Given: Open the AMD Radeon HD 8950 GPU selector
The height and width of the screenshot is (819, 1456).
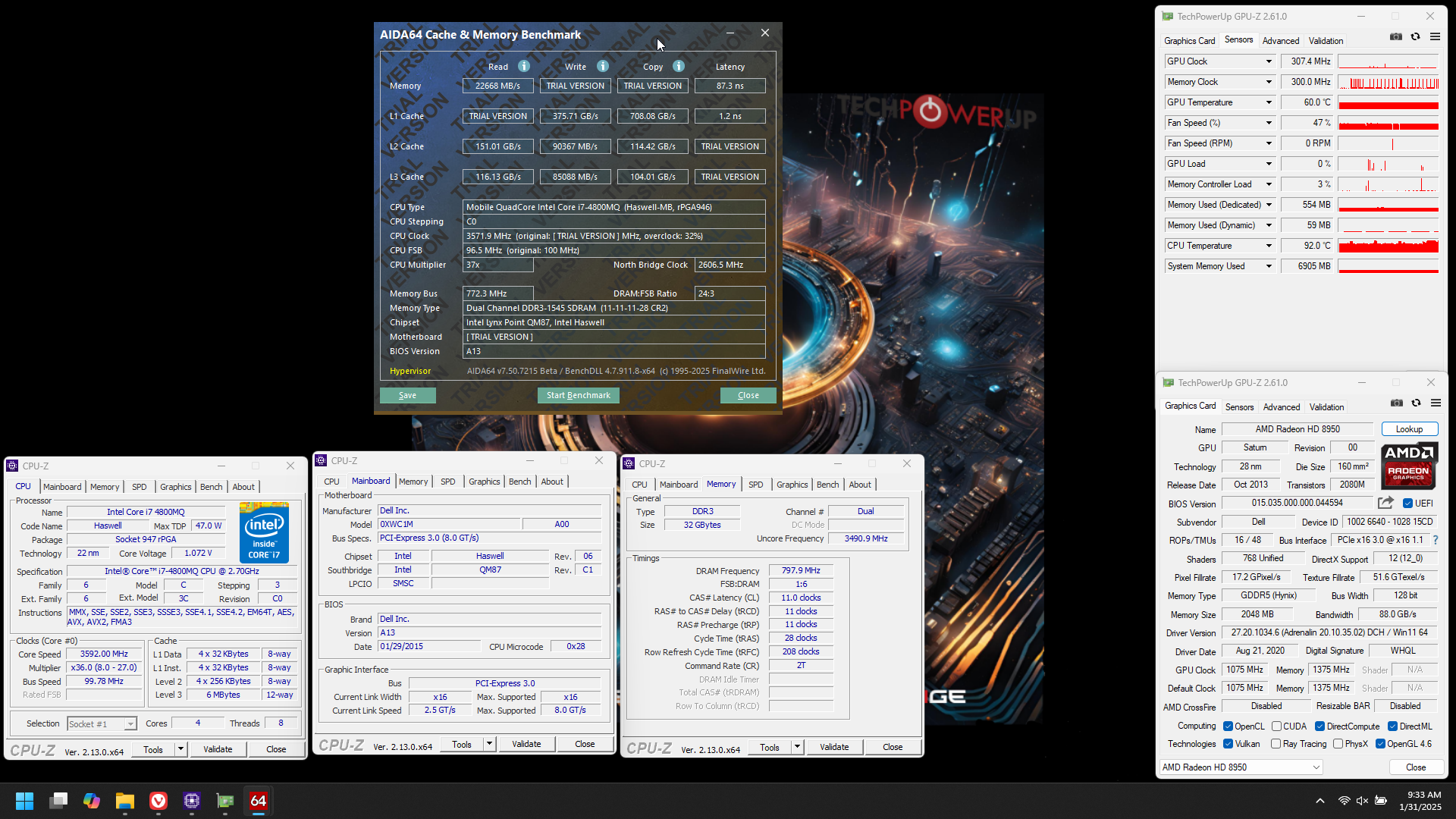Looking at the screenshot, I should pyautogui.click(x=1241, y=767).
